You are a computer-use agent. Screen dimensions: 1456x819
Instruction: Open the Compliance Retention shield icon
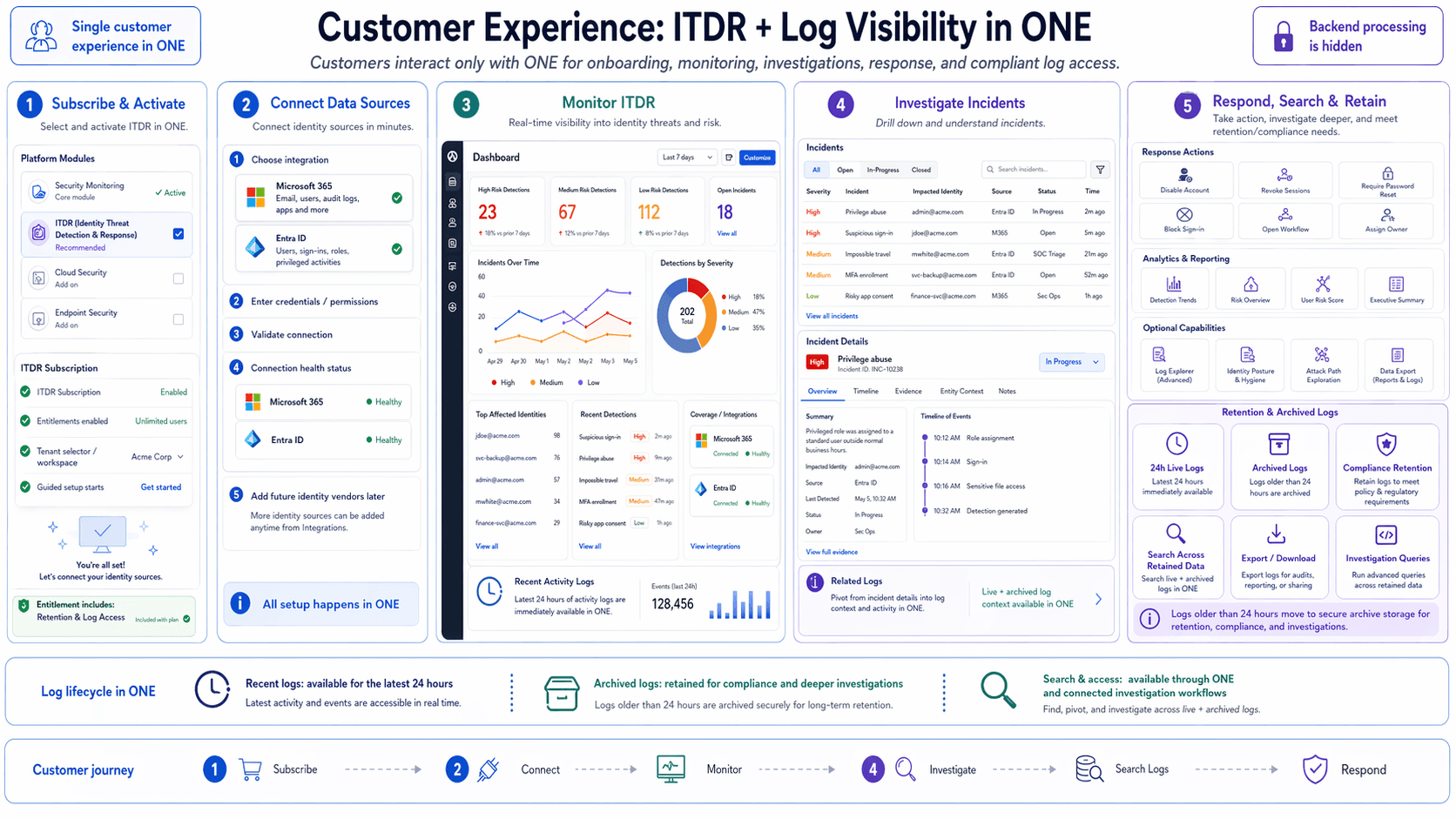coord(1385,444)
